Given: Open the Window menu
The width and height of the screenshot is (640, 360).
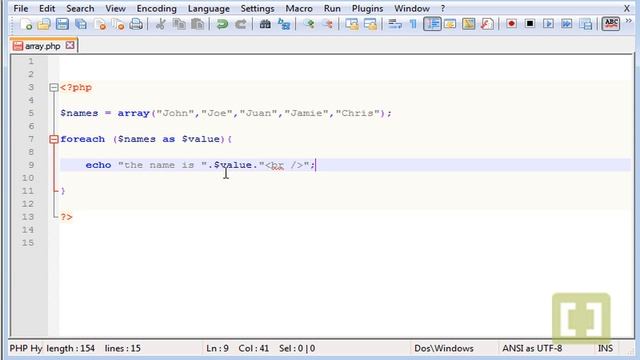Looking at the screenshot, I should 412,8.
